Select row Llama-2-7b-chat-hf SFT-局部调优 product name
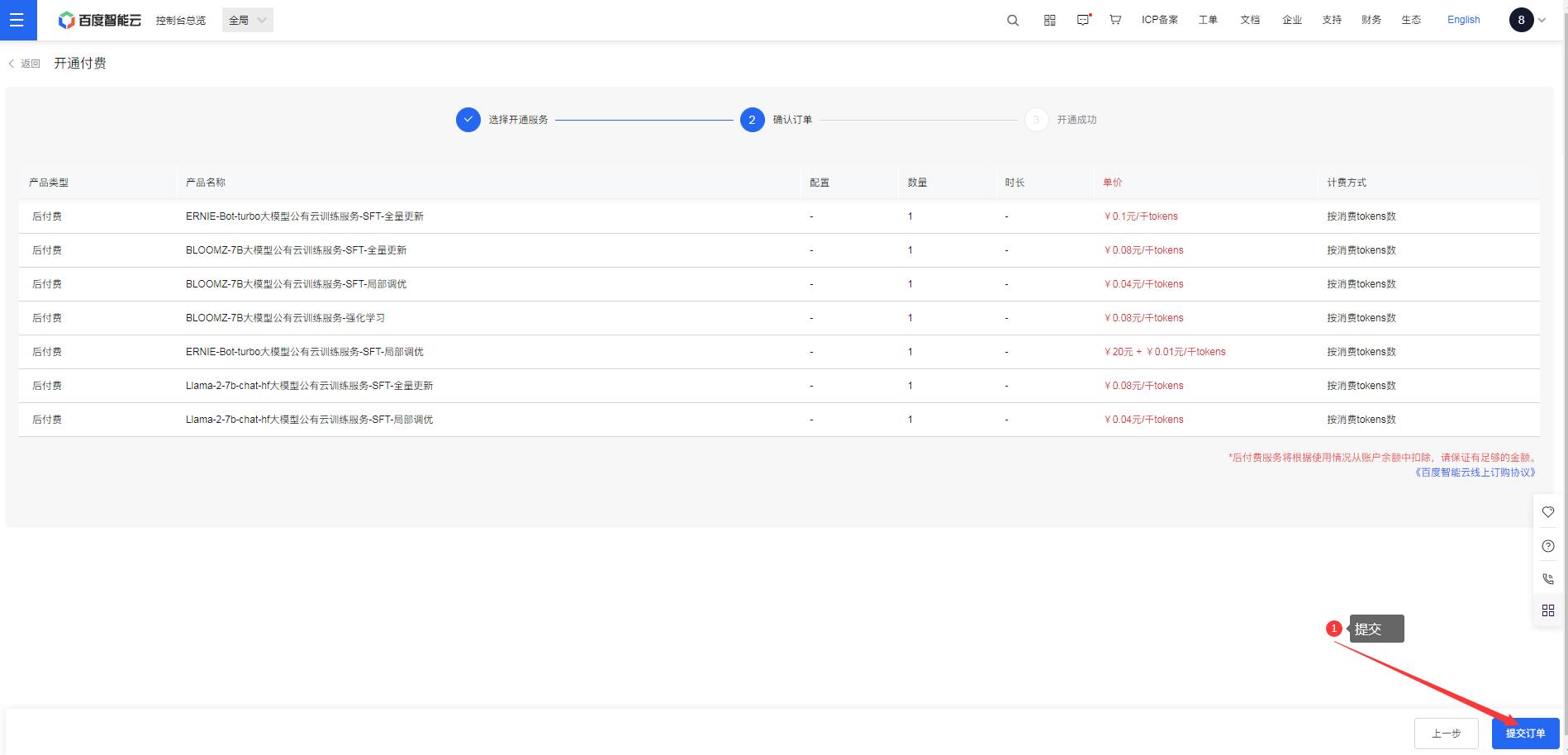Image resolution: width=1568 pixels, height=755 pixels. (309, 420)
